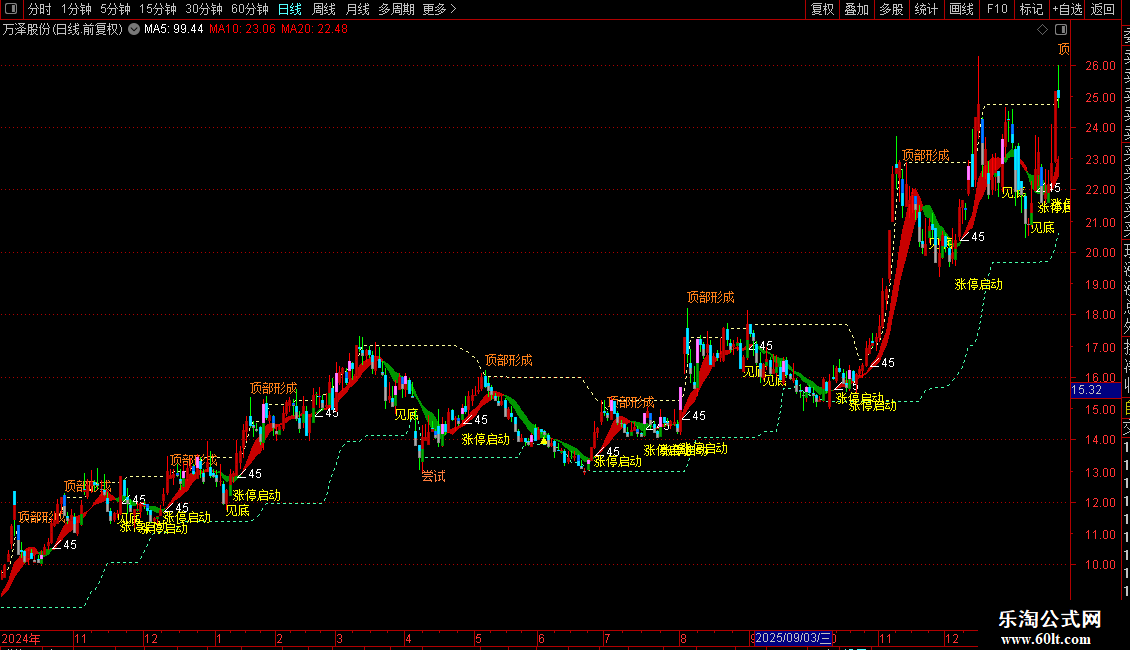Open the 复权 adjustment menu
The width and height of the screenshot is (1130, 650).
(822, 9)
